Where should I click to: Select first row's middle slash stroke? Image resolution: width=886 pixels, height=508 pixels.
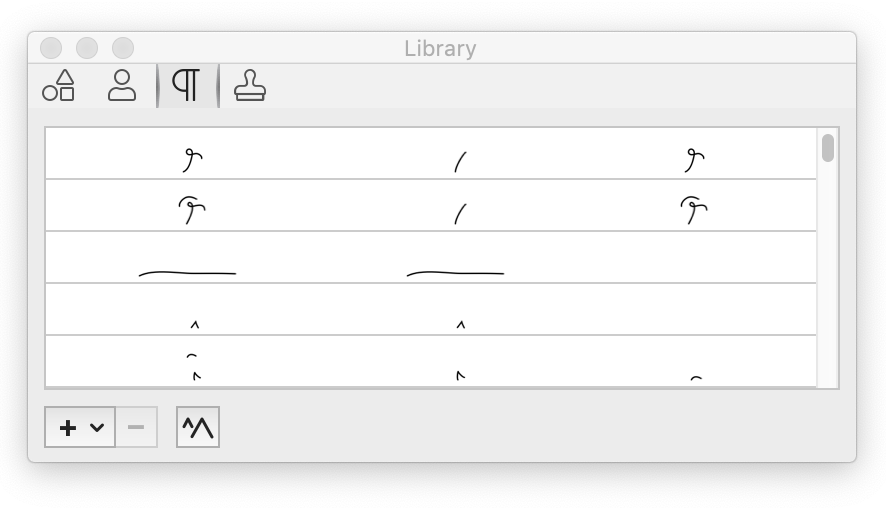click(x=460, y=161)
